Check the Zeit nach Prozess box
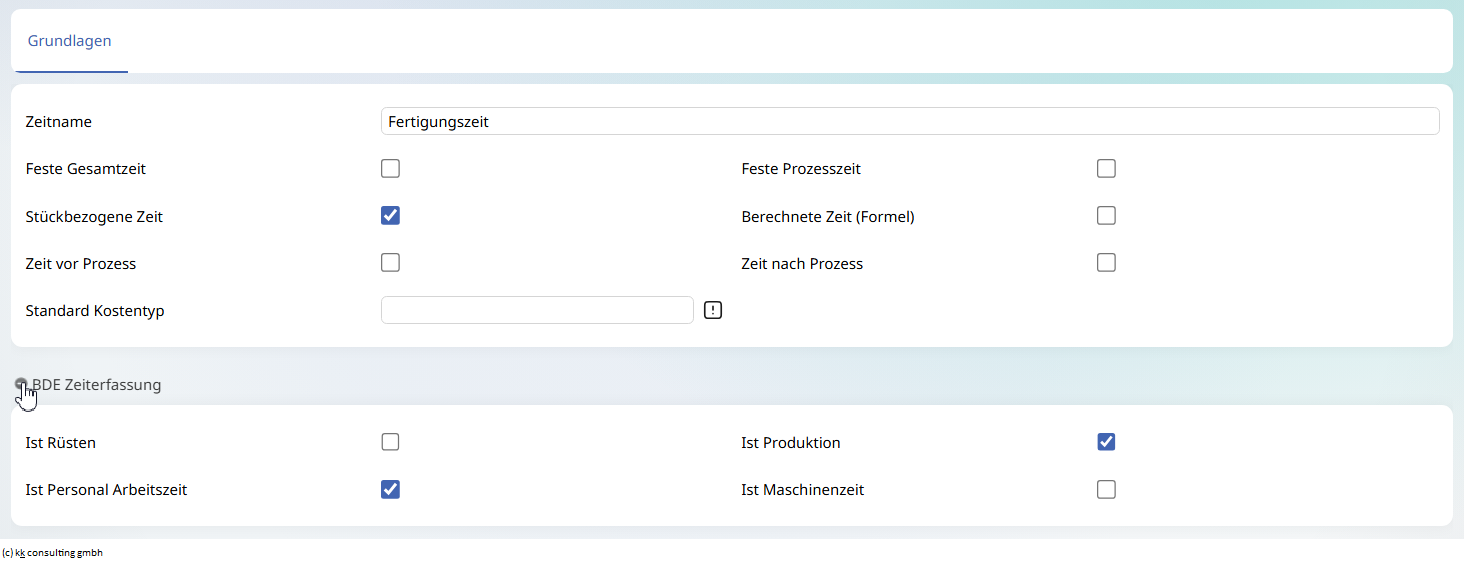The image size is (1464, 565). [x=1106, y=262]
